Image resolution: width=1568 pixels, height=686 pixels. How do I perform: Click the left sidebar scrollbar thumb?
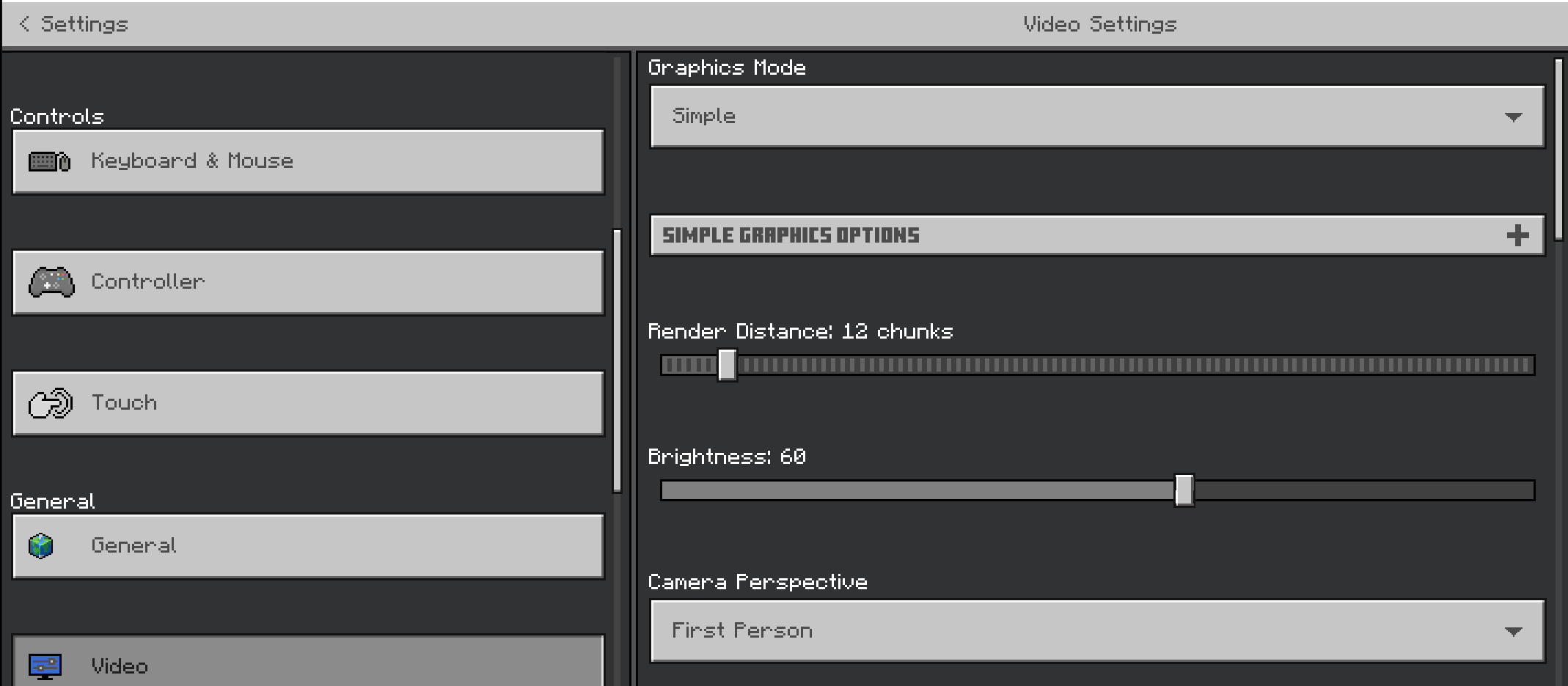click(x=617, y=361)
